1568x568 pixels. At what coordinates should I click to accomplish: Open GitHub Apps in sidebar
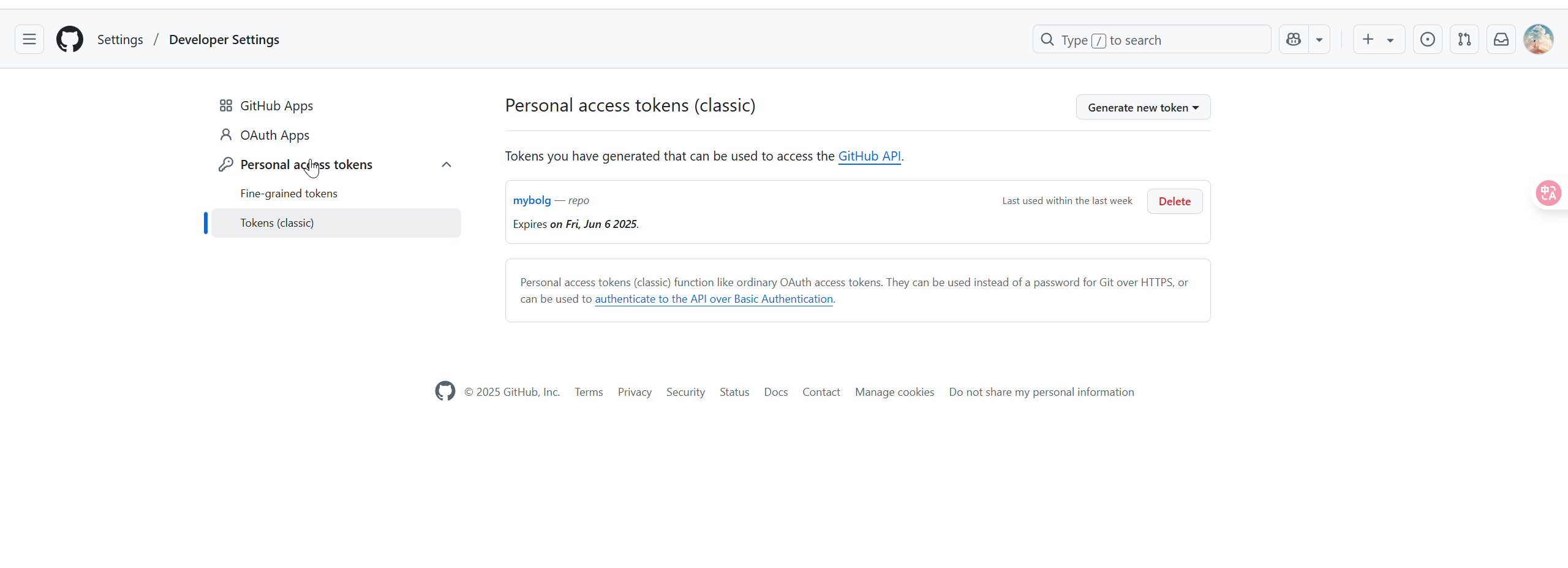pos(276,106)
